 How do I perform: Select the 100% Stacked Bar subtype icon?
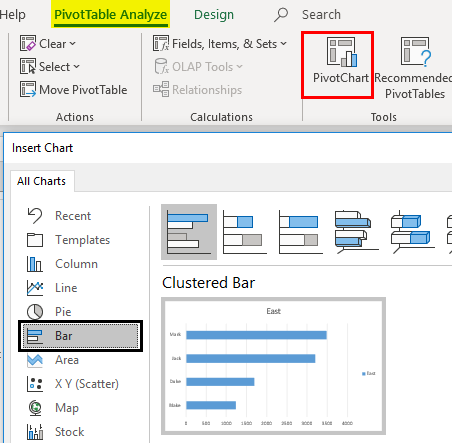pos(301,232)
